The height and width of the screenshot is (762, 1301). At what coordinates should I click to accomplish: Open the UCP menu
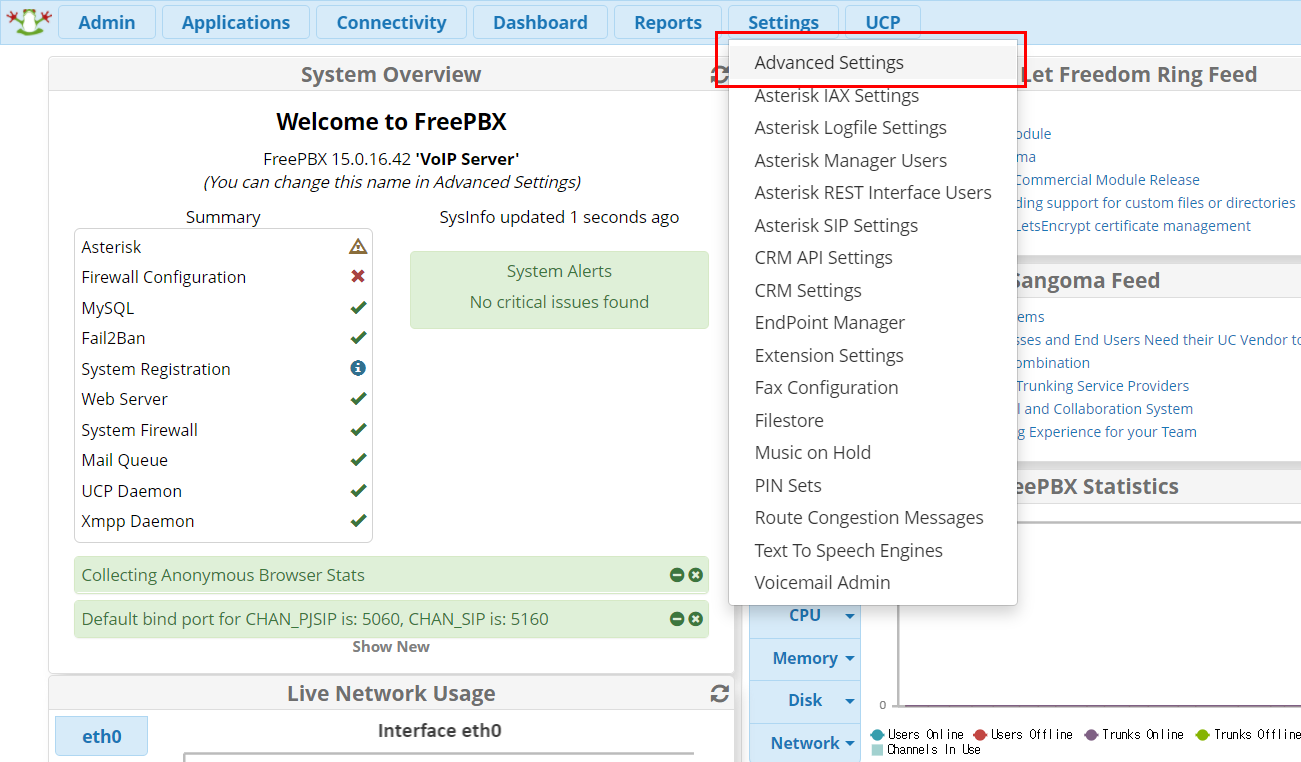[x=883, y=22]
